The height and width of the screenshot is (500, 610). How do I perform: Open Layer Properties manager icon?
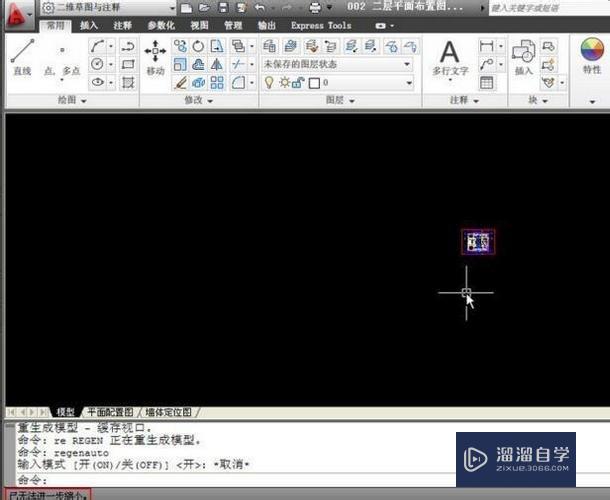click(269, 46)
